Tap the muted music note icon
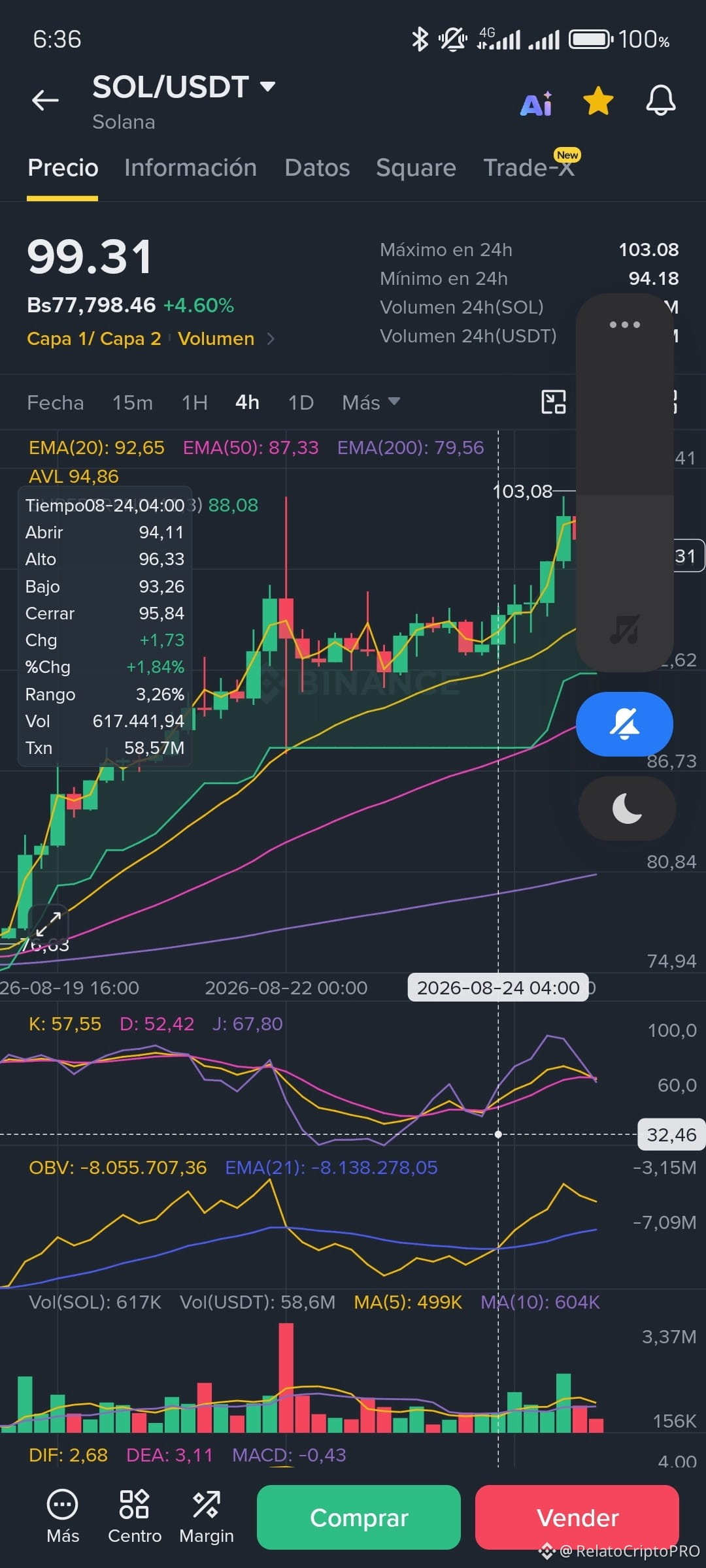706x1568 pixels. pyautogui.click(x=624, y=630)
